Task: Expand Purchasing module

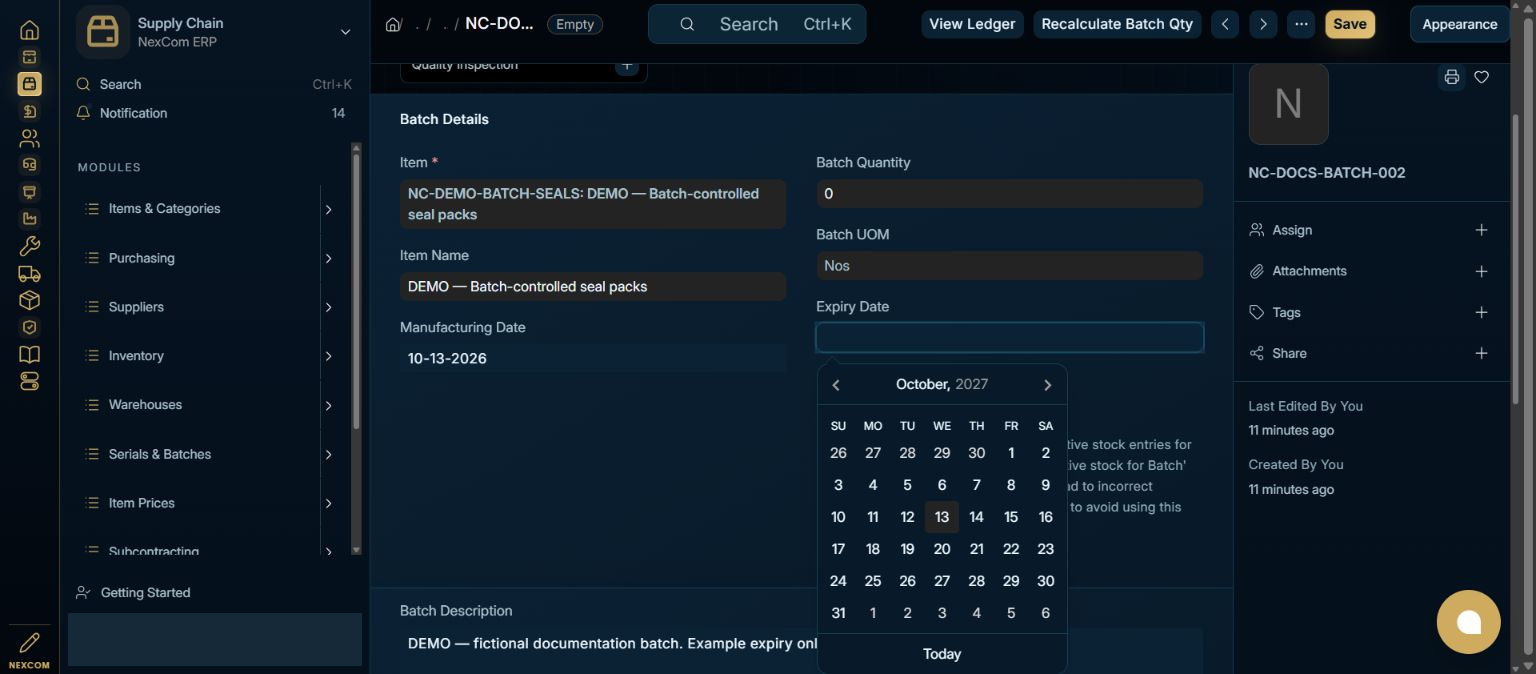Action: coord(328,258)
